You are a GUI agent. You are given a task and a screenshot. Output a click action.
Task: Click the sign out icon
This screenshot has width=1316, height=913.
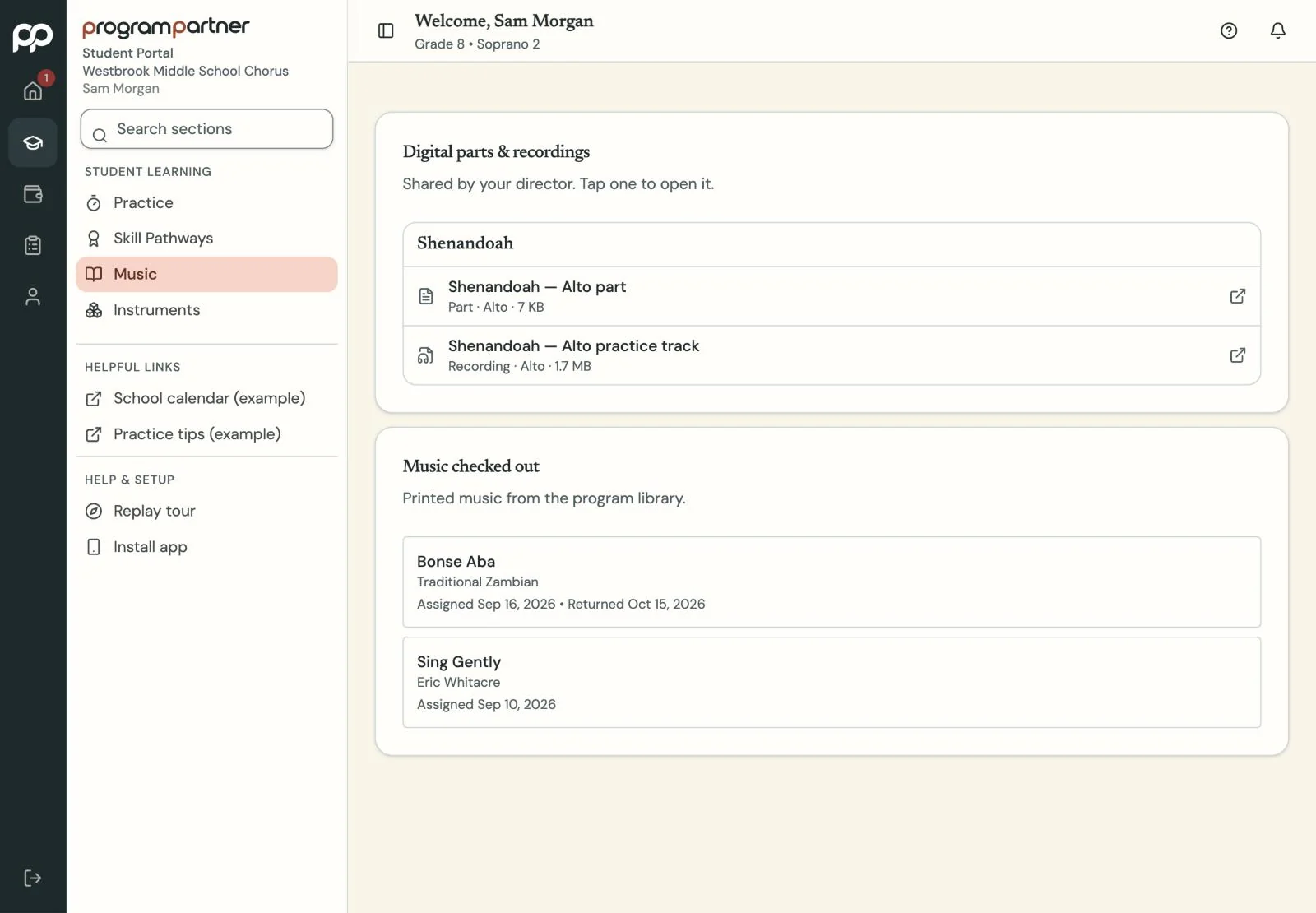point(33,878)
